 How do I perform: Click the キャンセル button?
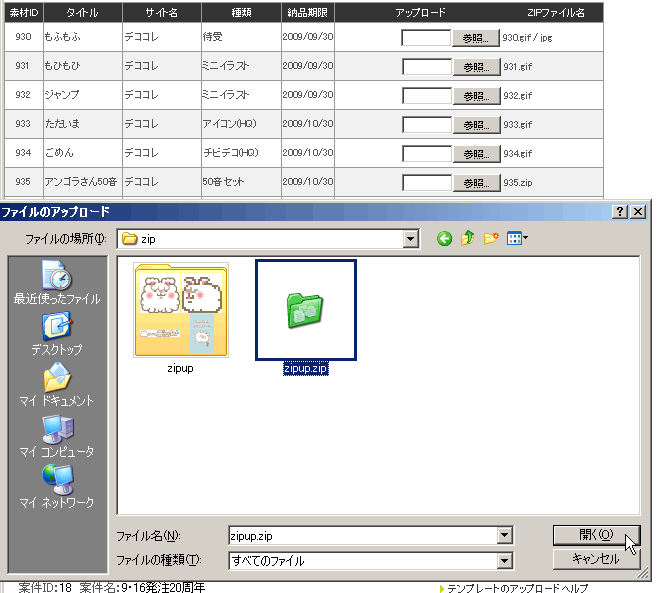point(595,559)
